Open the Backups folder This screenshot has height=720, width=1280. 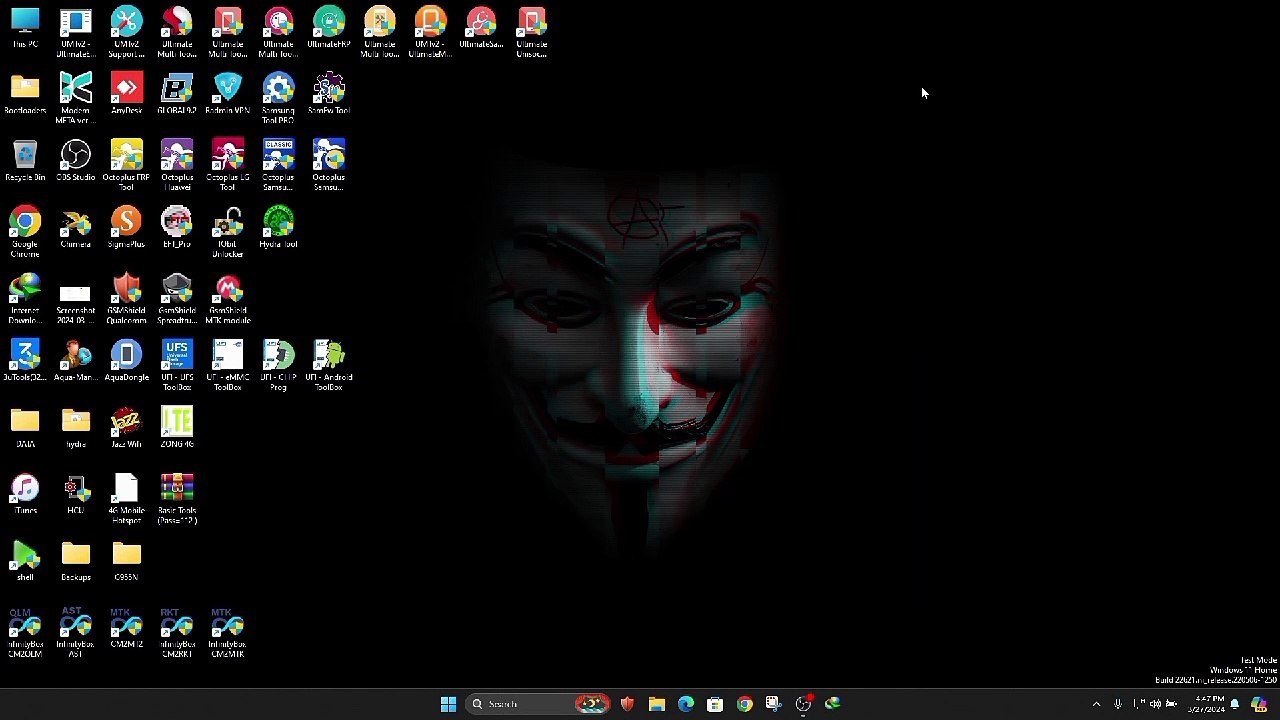[75, 562]
